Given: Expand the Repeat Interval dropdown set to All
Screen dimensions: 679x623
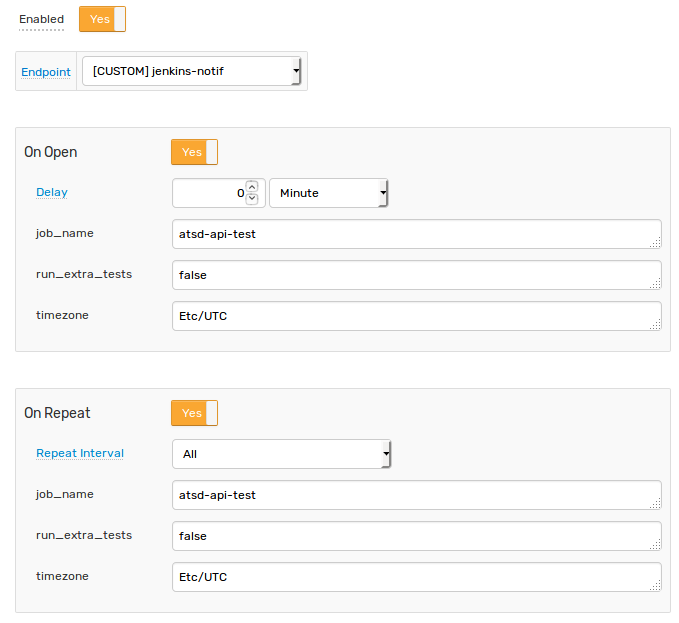Looking at the screenshot, I should (x=281, y=454).
